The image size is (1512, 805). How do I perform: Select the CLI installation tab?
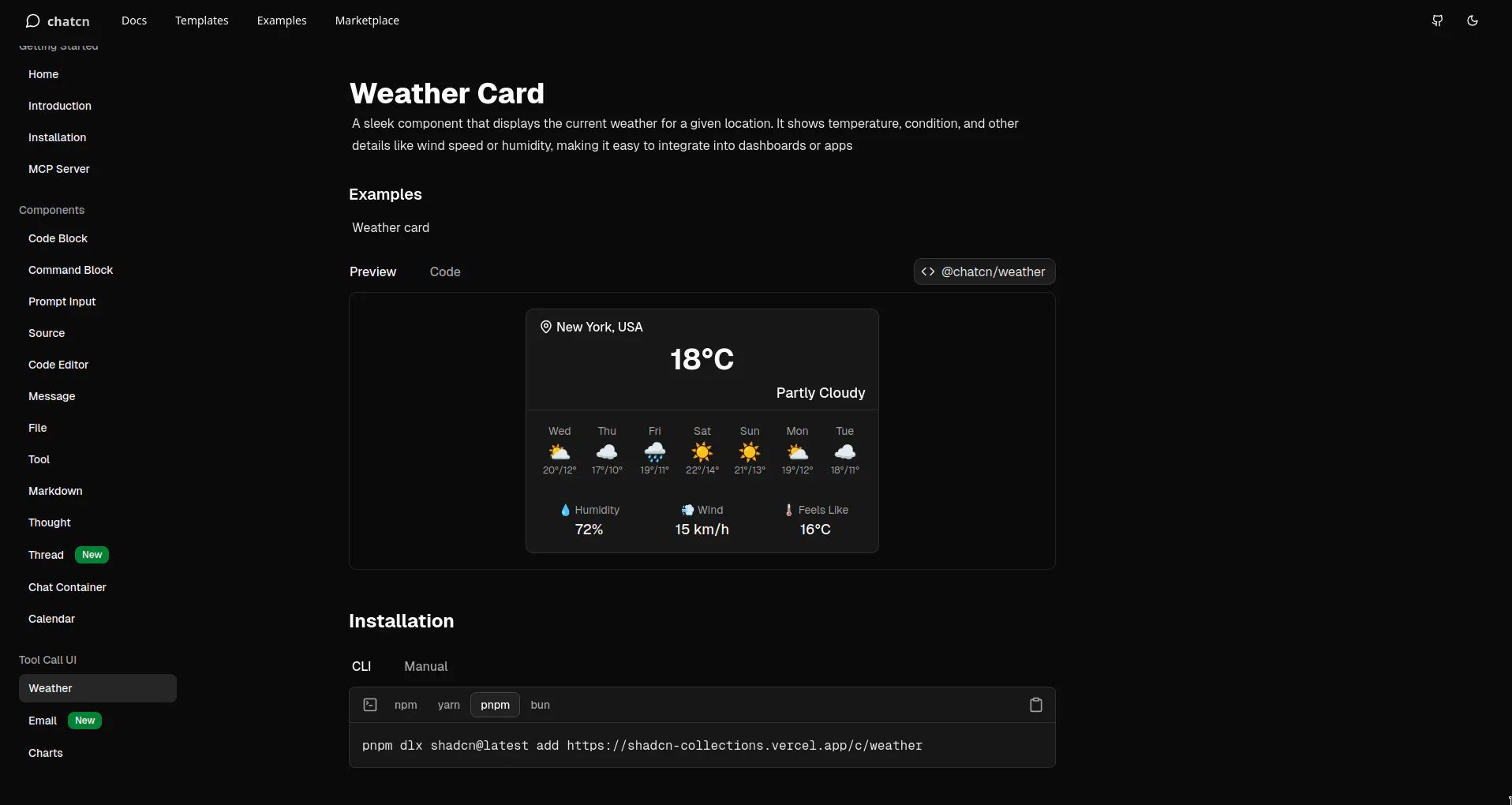click(x=361, y=666)
